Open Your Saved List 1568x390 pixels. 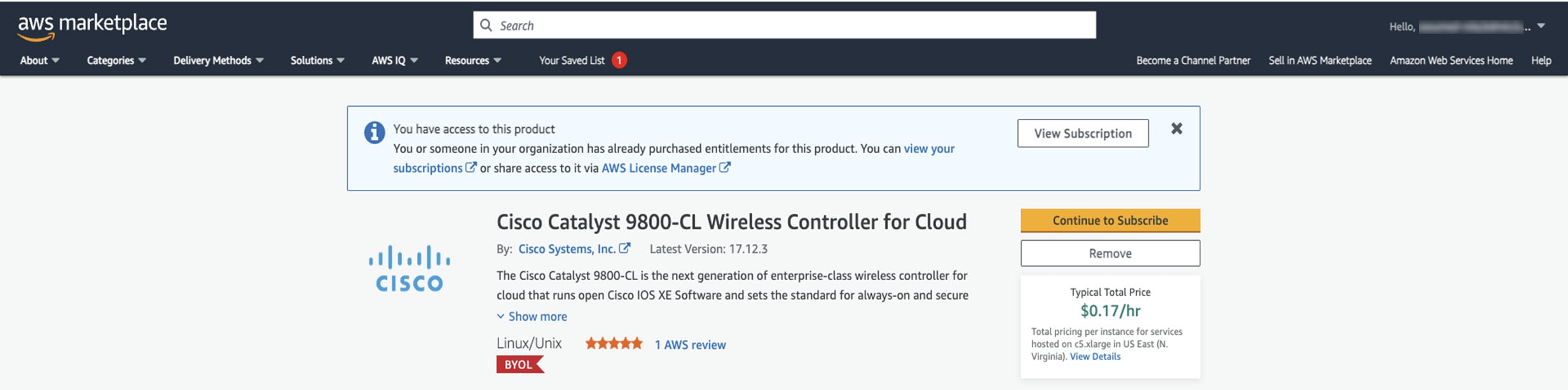coord(572,60)
